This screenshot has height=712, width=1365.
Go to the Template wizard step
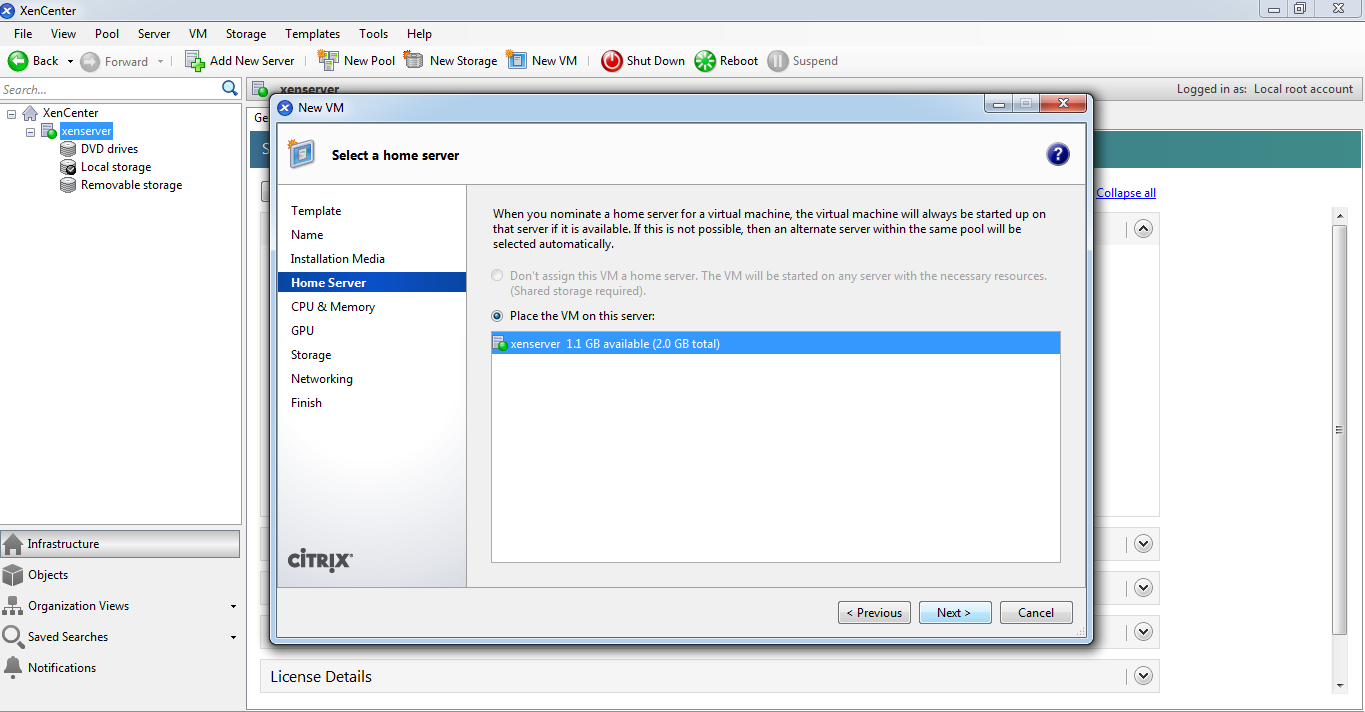pyautogui.click(x=316, y=211)
